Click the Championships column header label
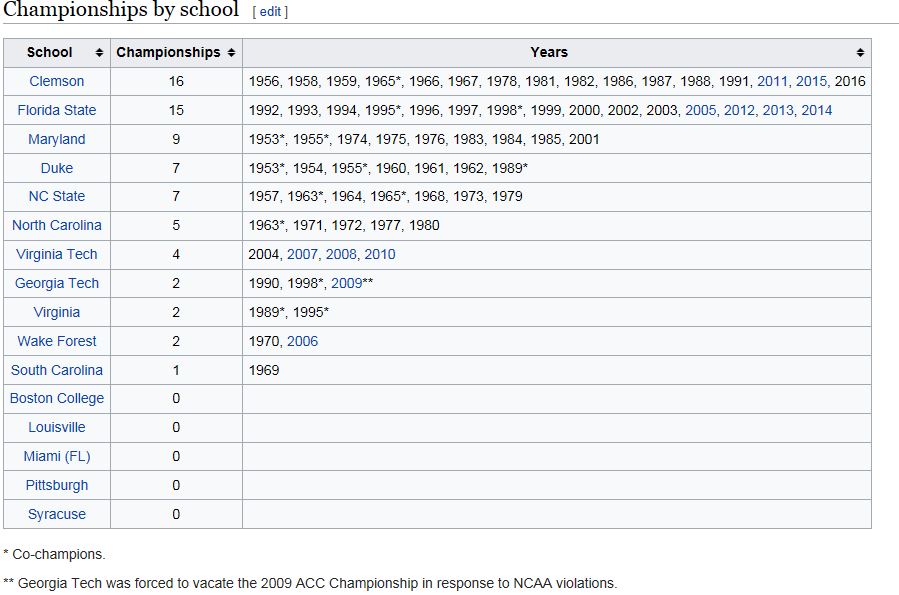 [x=168, y=53]
